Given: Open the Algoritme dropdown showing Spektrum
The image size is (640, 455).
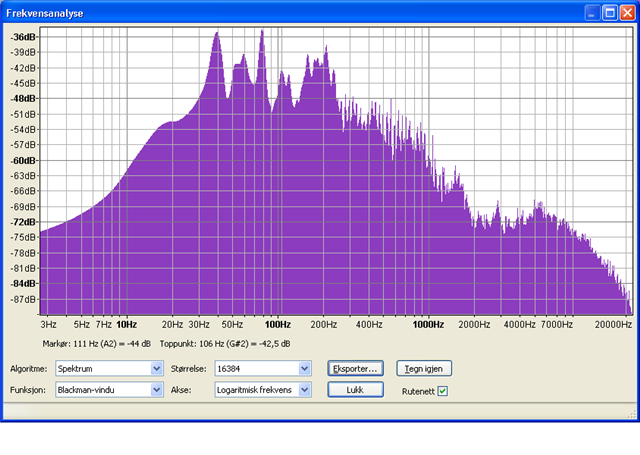Looking at the screenshot, I should click(109, 369).
